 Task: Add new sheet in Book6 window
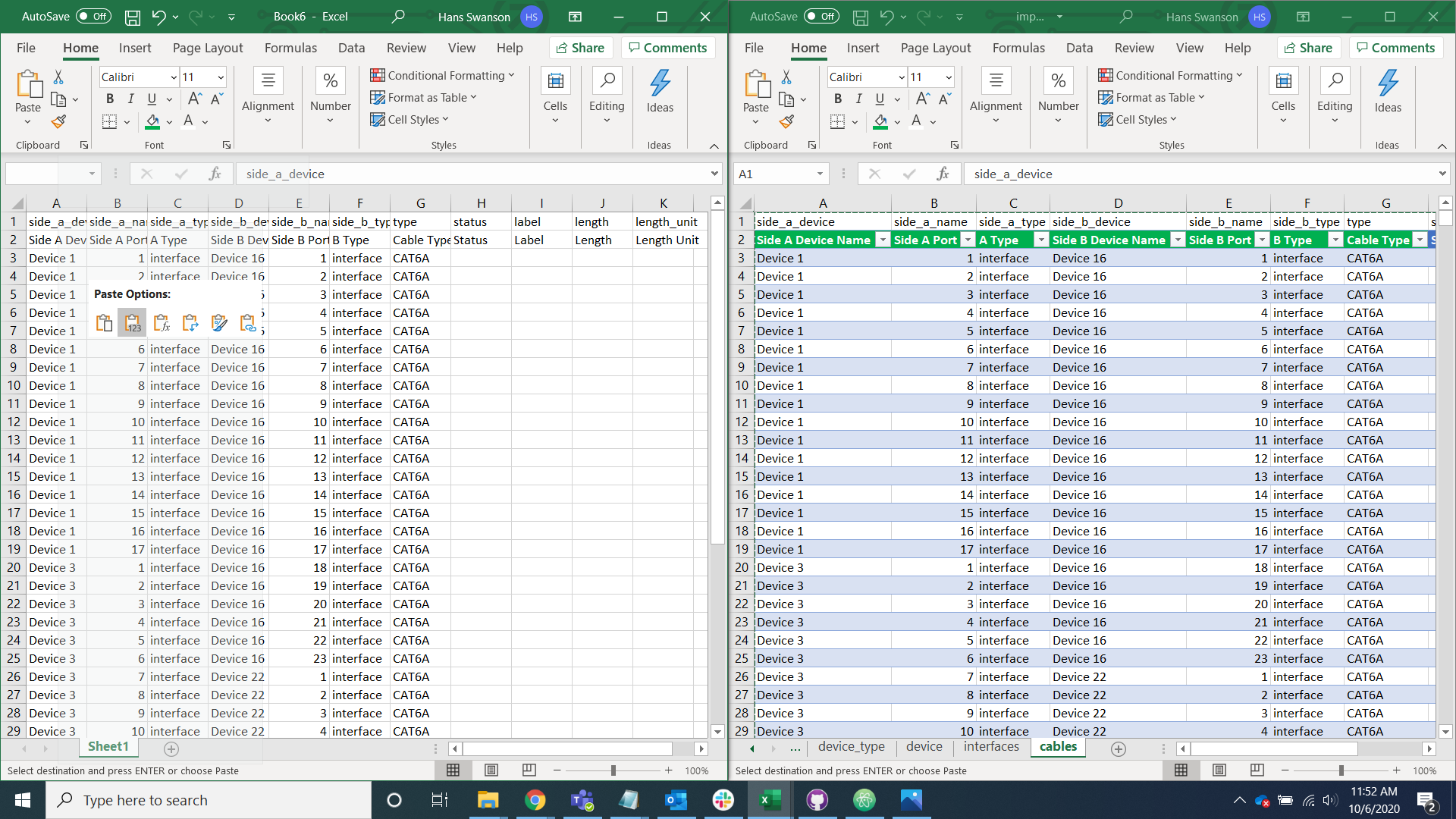[x=171, y=748]
